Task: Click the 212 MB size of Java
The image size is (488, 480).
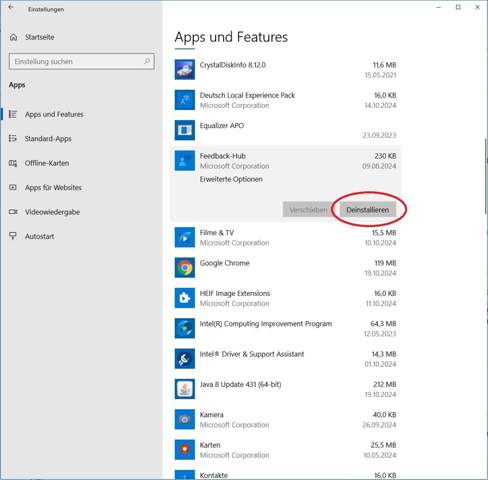Action: click(384, 384)
